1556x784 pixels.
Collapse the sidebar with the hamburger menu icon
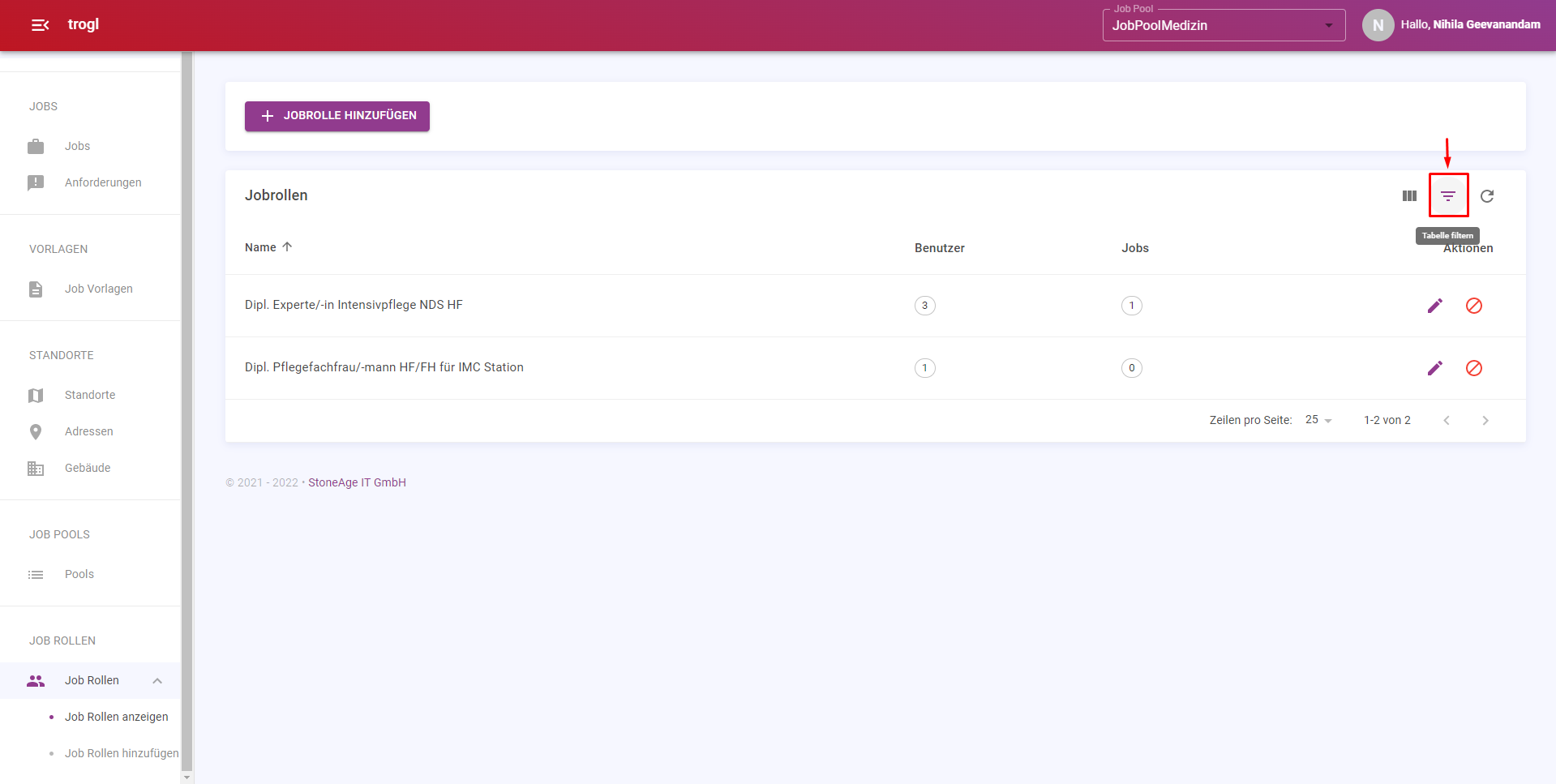click(40, 25)
